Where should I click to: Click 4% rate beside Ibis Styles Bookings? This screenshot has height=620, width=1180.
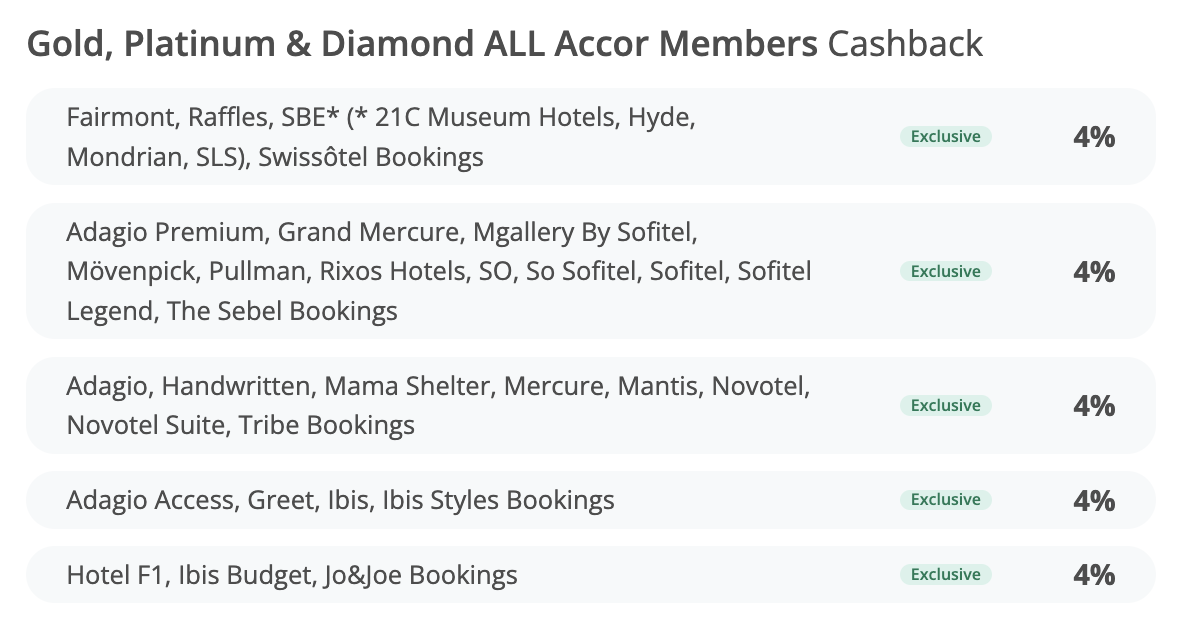pyautogui.click(x=1093, y=499)
